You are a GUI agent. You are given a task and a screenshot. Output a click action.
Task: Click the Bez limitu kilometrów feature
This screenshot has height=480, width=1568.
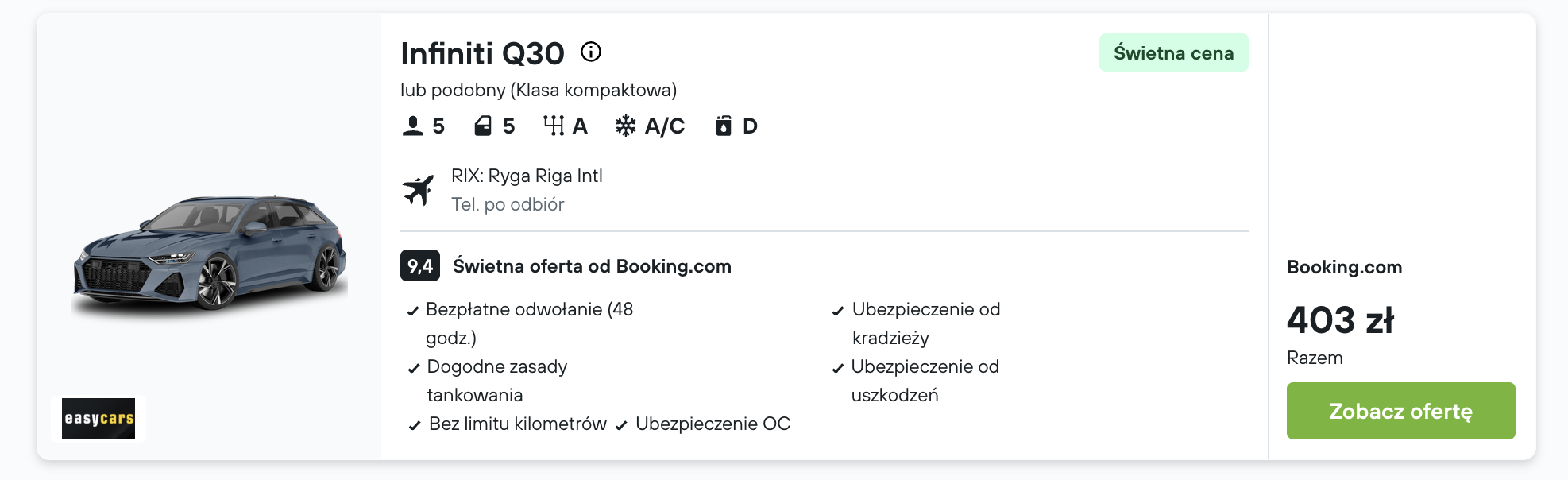click(518, 424)
